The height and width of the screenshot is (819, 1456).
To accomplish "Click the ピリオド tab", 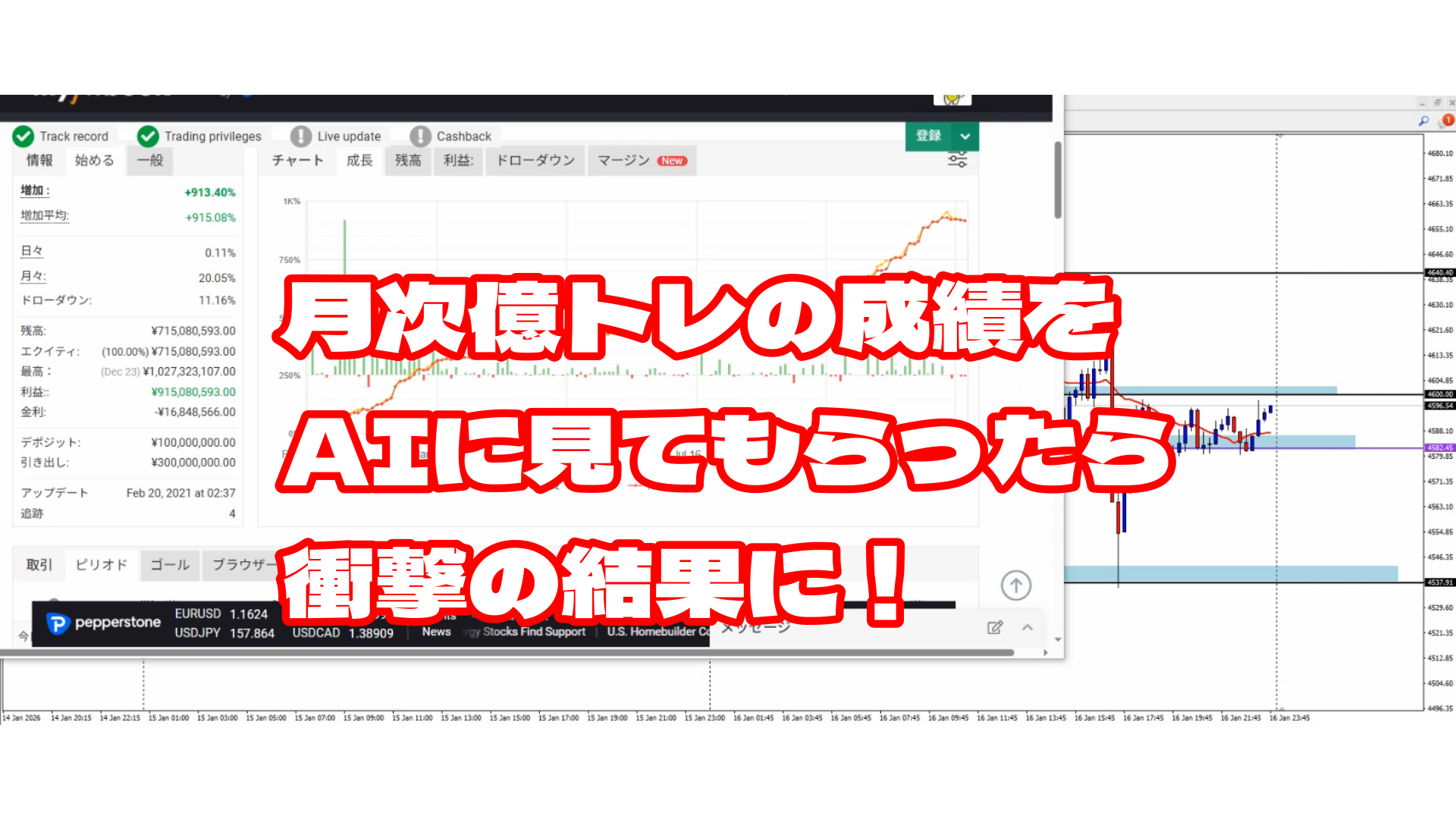I will tap(102, 565).
